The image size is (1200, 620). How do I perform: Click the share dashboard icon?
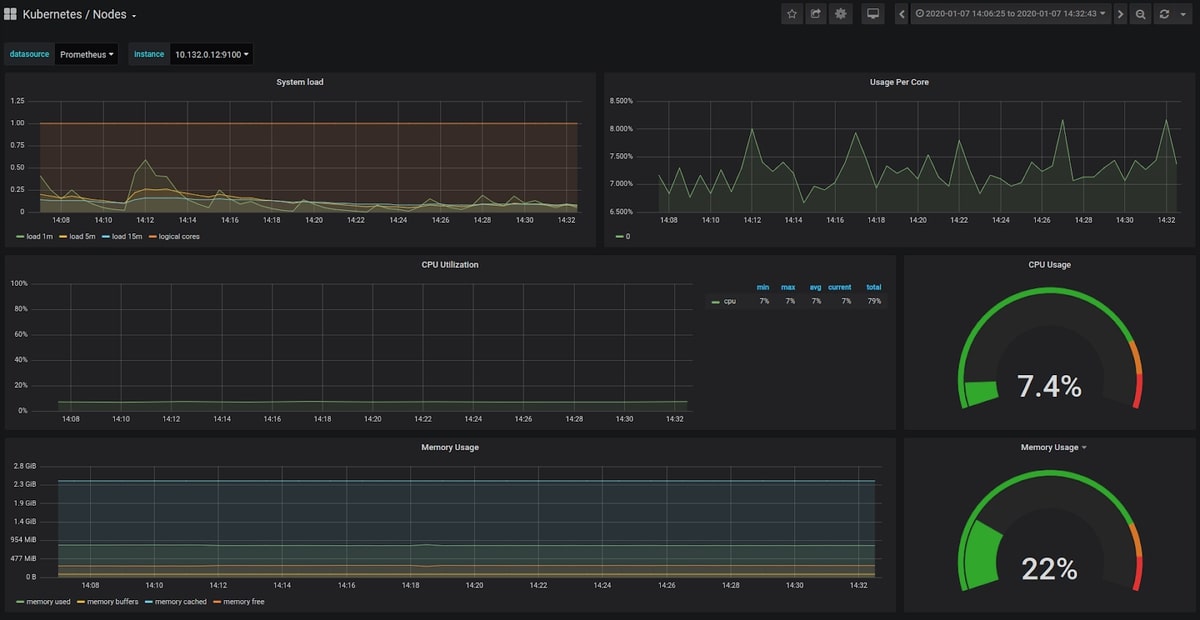click(816, 14)
